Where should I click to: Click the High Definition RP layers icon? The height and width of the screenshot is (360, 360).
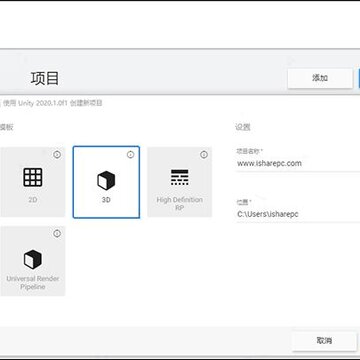click(x=180, y=177)
